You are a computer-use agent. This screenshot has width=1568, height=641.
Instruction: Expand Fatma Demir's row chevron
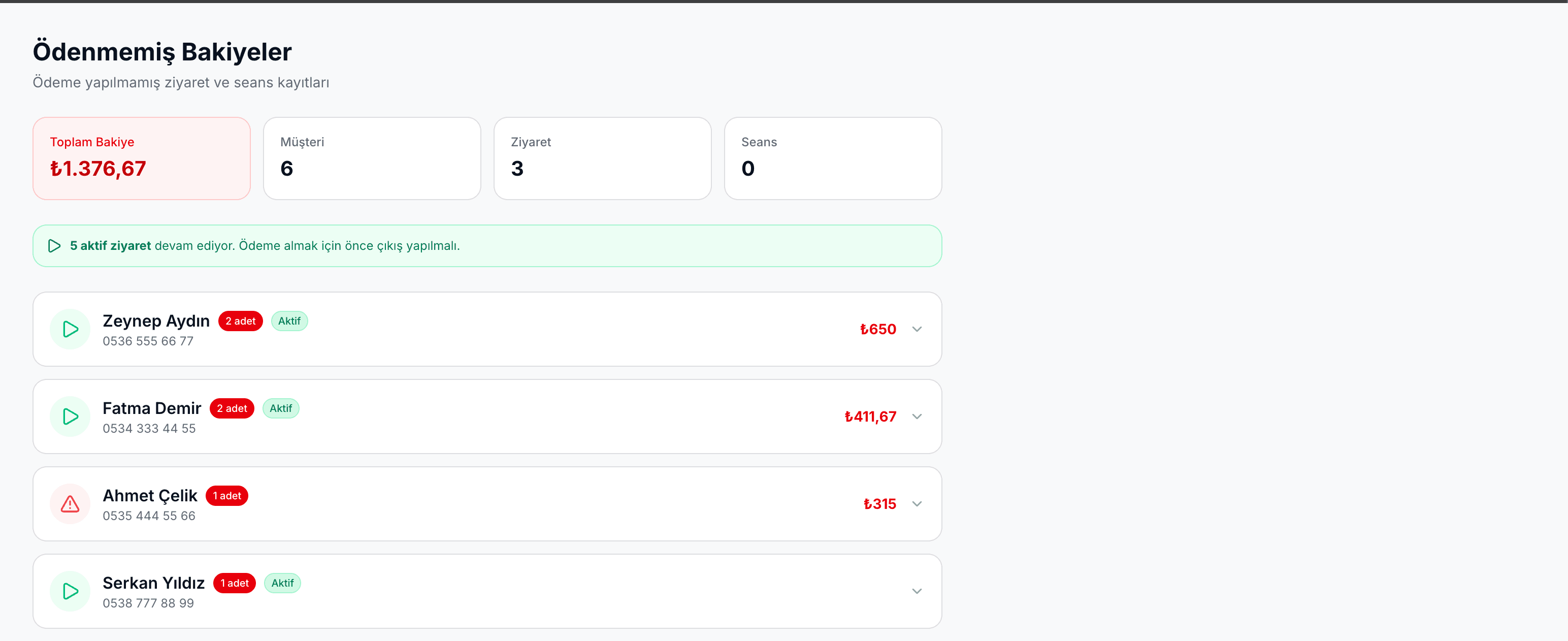[917, 416]
